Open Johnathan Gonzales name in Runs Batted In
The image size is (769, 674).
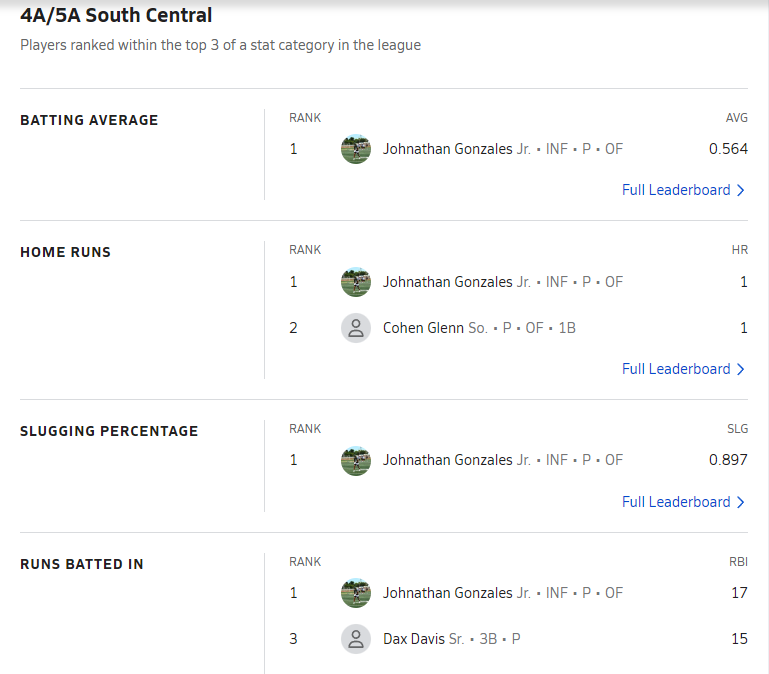pyautogui.click(x=447, y=593)
